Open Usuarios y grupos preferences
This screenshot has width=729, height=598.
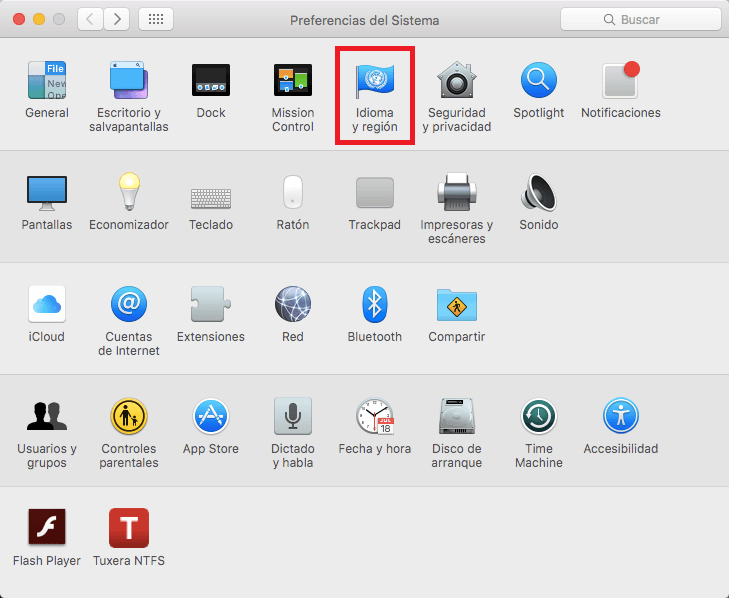[x=46, y=416]
